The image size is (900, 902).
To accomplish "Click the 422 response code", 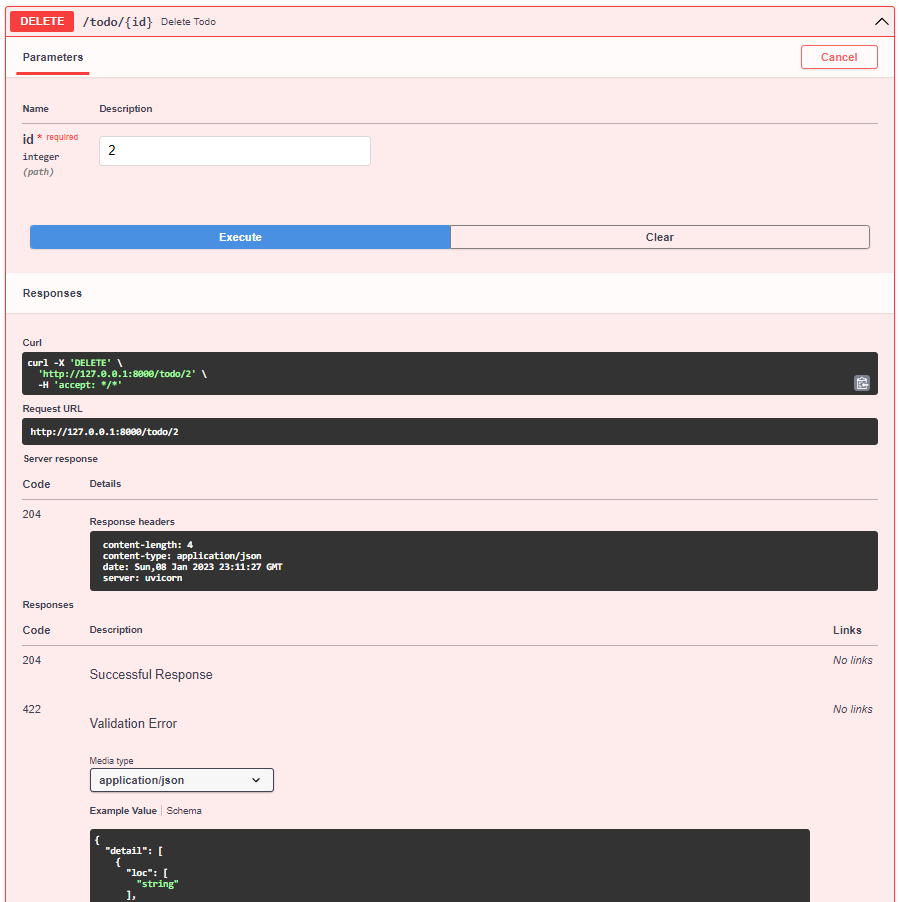I will click(32, 709).
